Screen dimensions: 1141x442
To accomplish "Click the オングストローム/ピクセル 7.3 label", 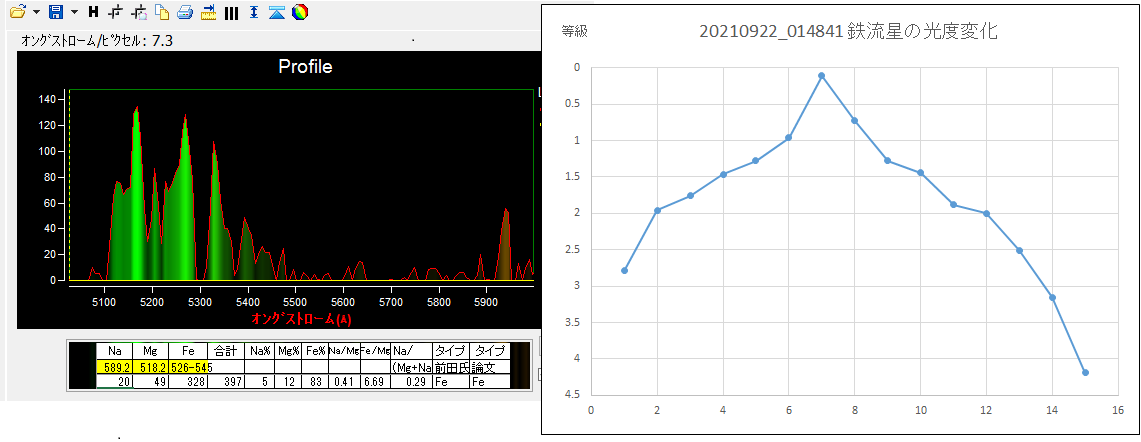I will point(97,40).
